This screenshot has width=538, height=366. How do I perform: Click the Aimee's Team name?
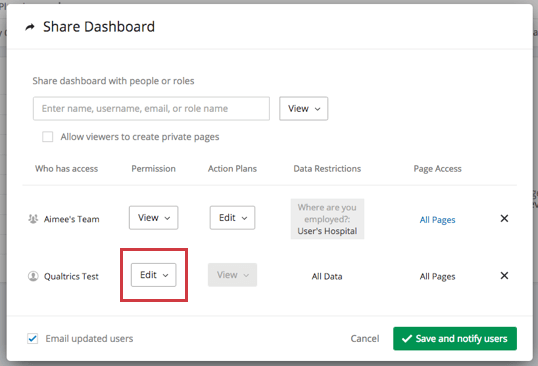coord(71,219)
